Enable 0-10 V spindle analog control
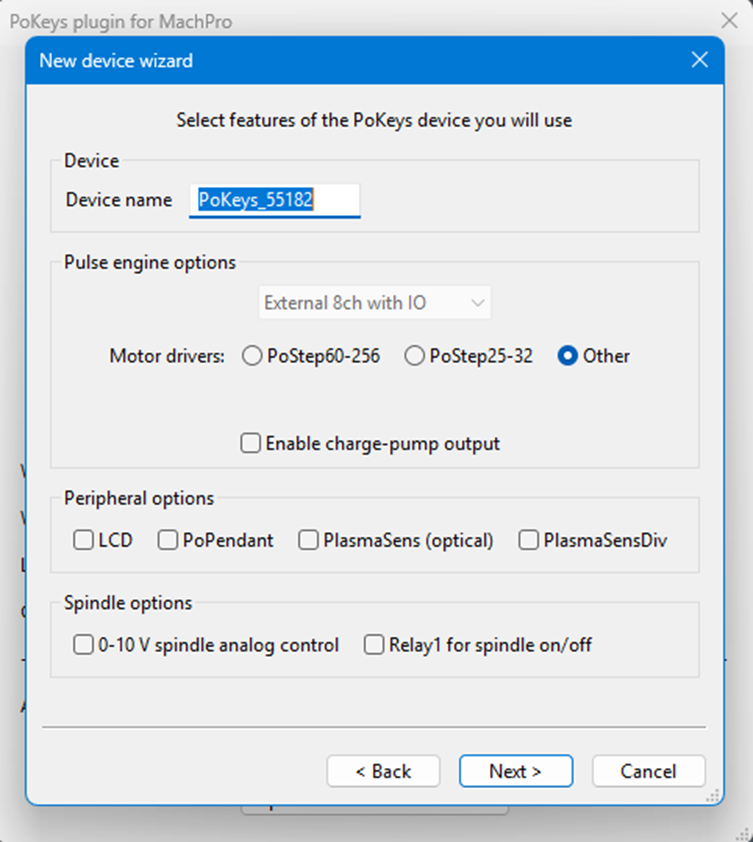753x842 pixels. (x=84, y=646)
